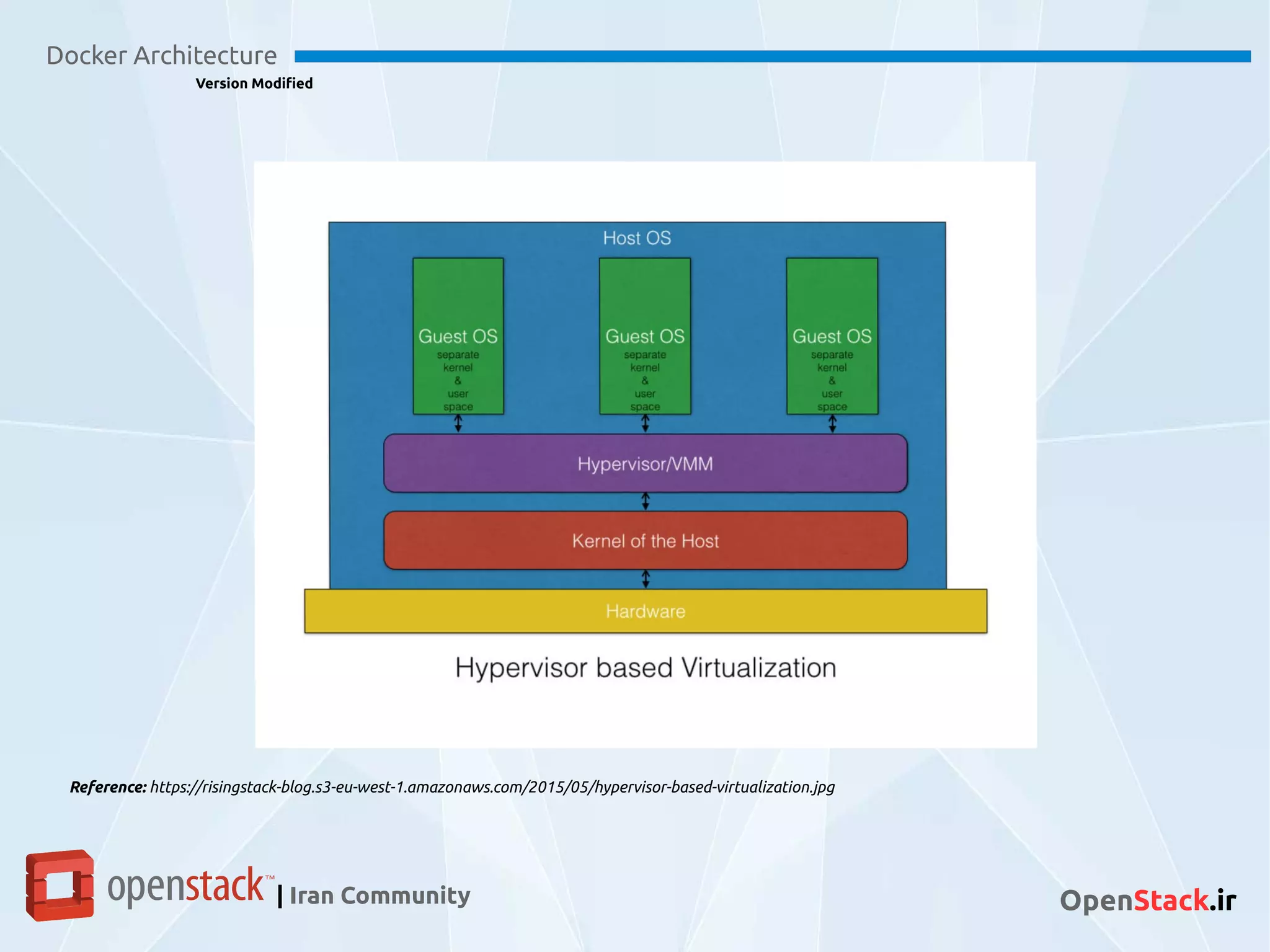Click the right Guest OS green box
Screen dimensions: 1270x952
pyautogui.click(x=832, y=336)
